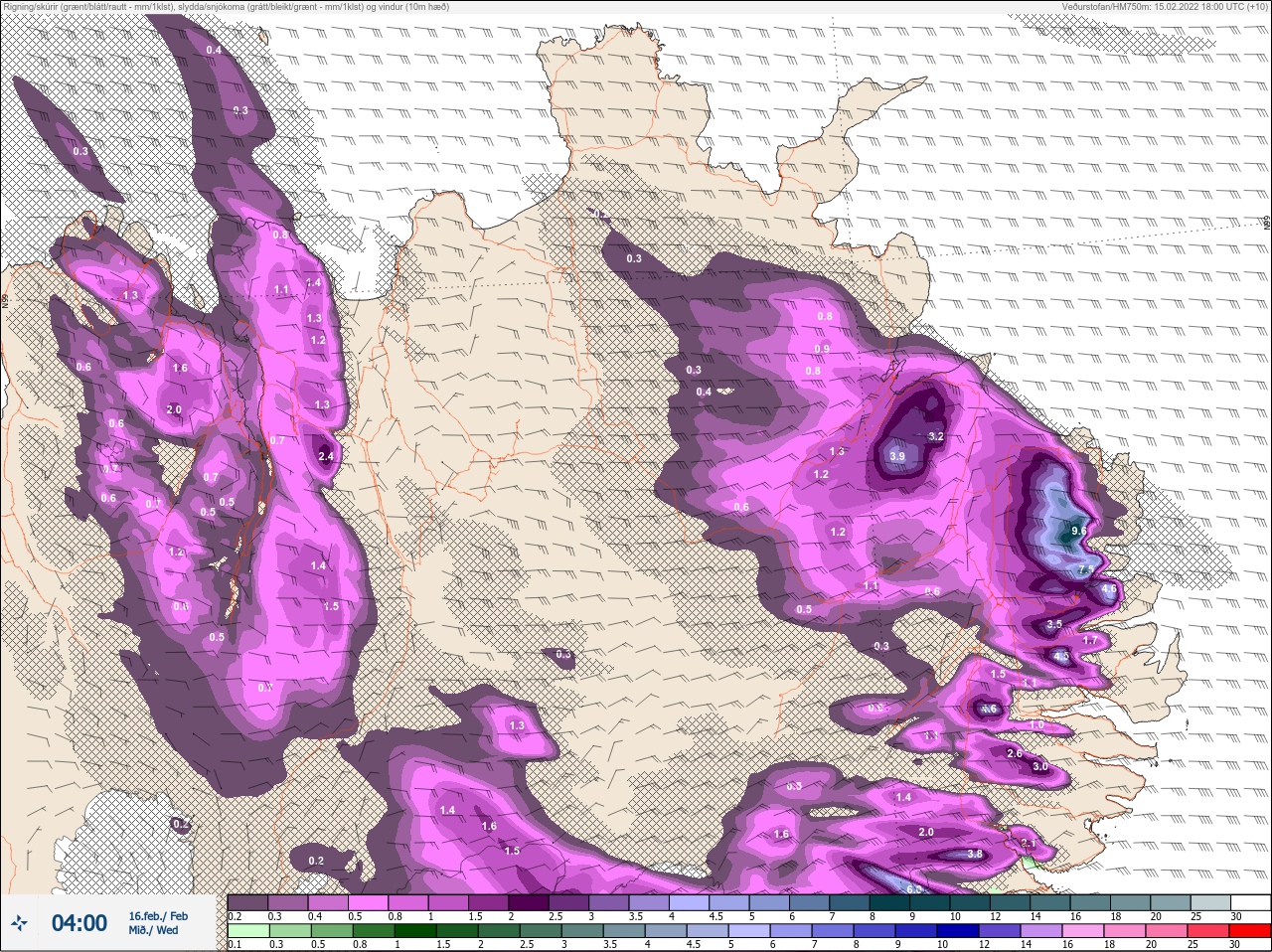
Task: Click the 3.8 precipitation value on map
Action: point(975,854)
